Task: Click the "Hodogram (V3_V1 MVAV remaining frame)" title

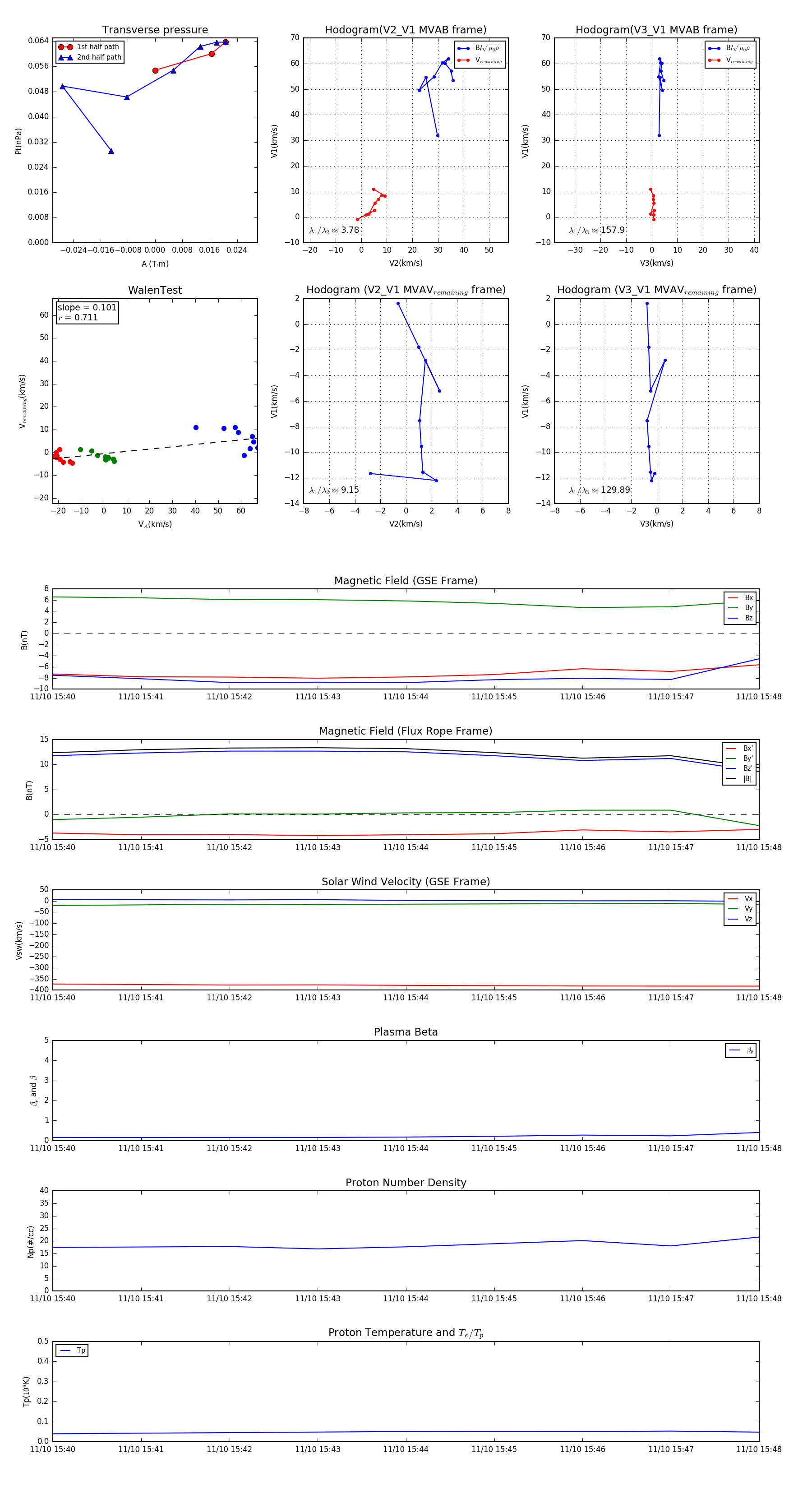Action: [x=656, y=290]
